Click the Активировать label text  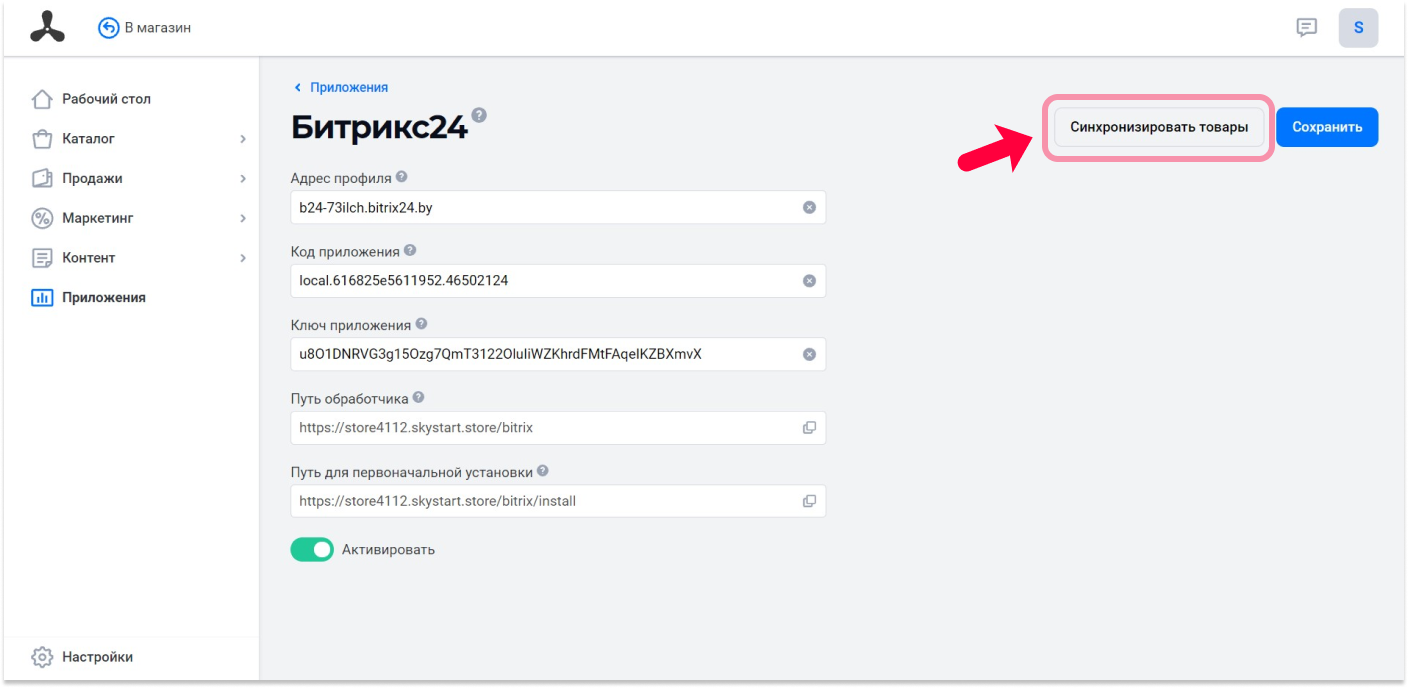(x=388, y=550)
